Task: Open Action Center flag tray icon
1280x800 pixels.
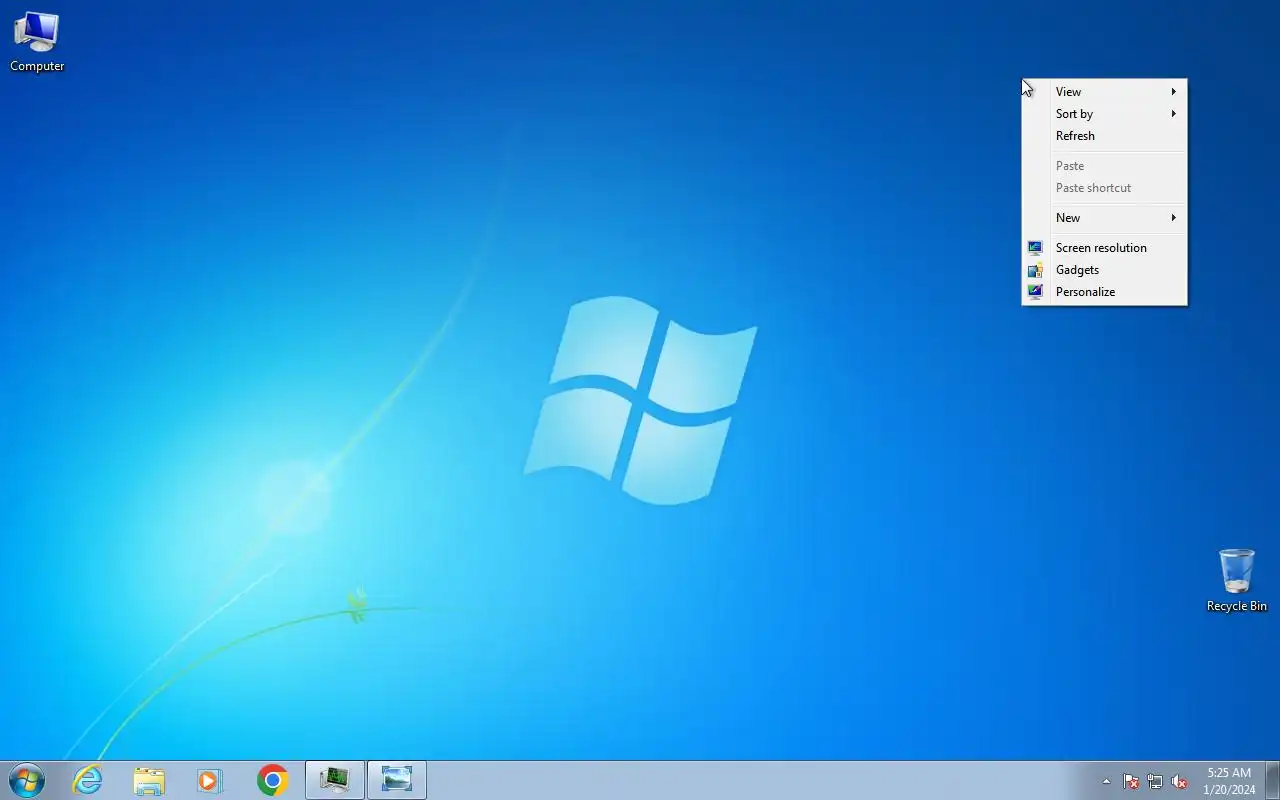Action: click(1131, 781)
